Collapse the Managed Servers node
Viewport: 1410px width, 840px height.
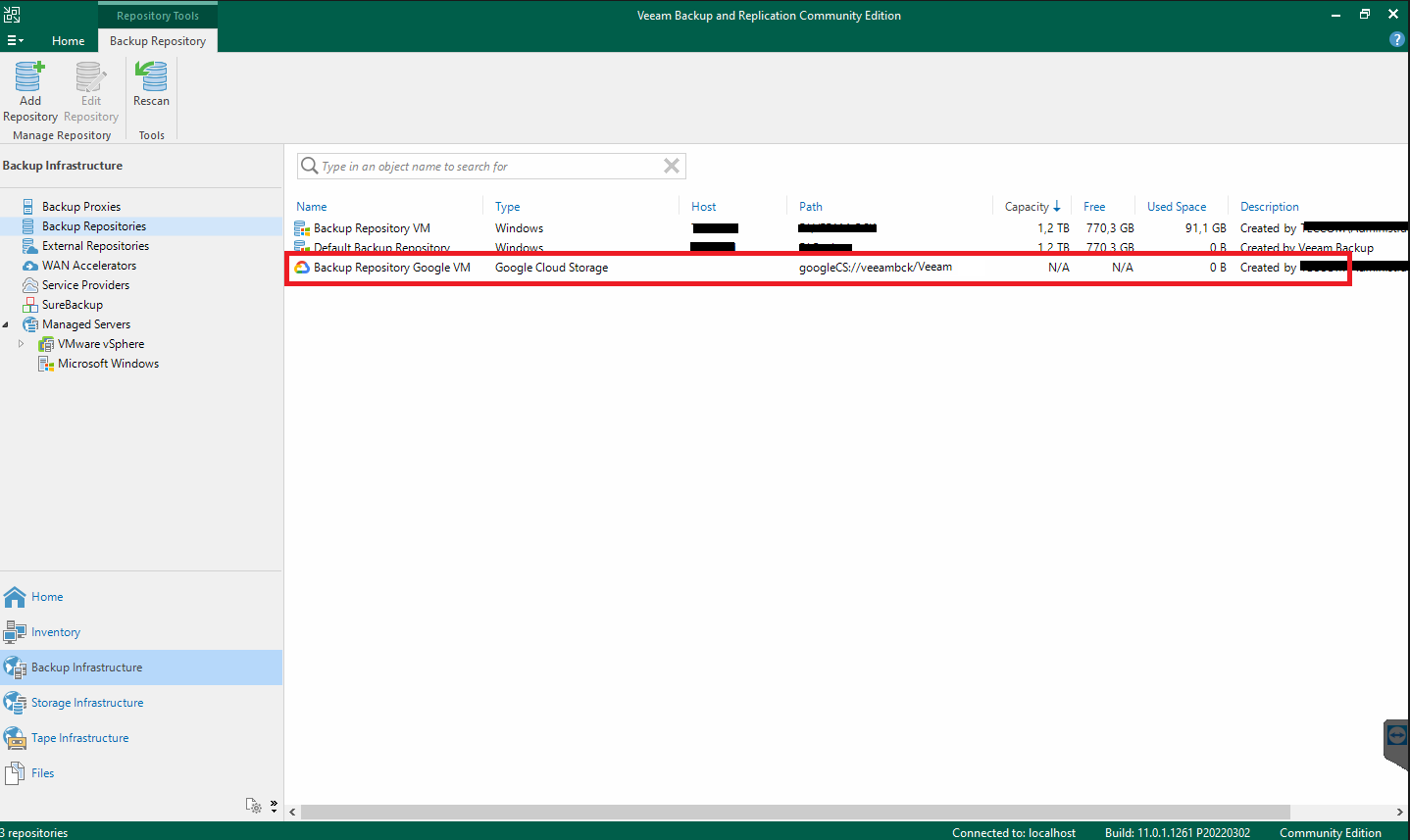coord(6,324)
